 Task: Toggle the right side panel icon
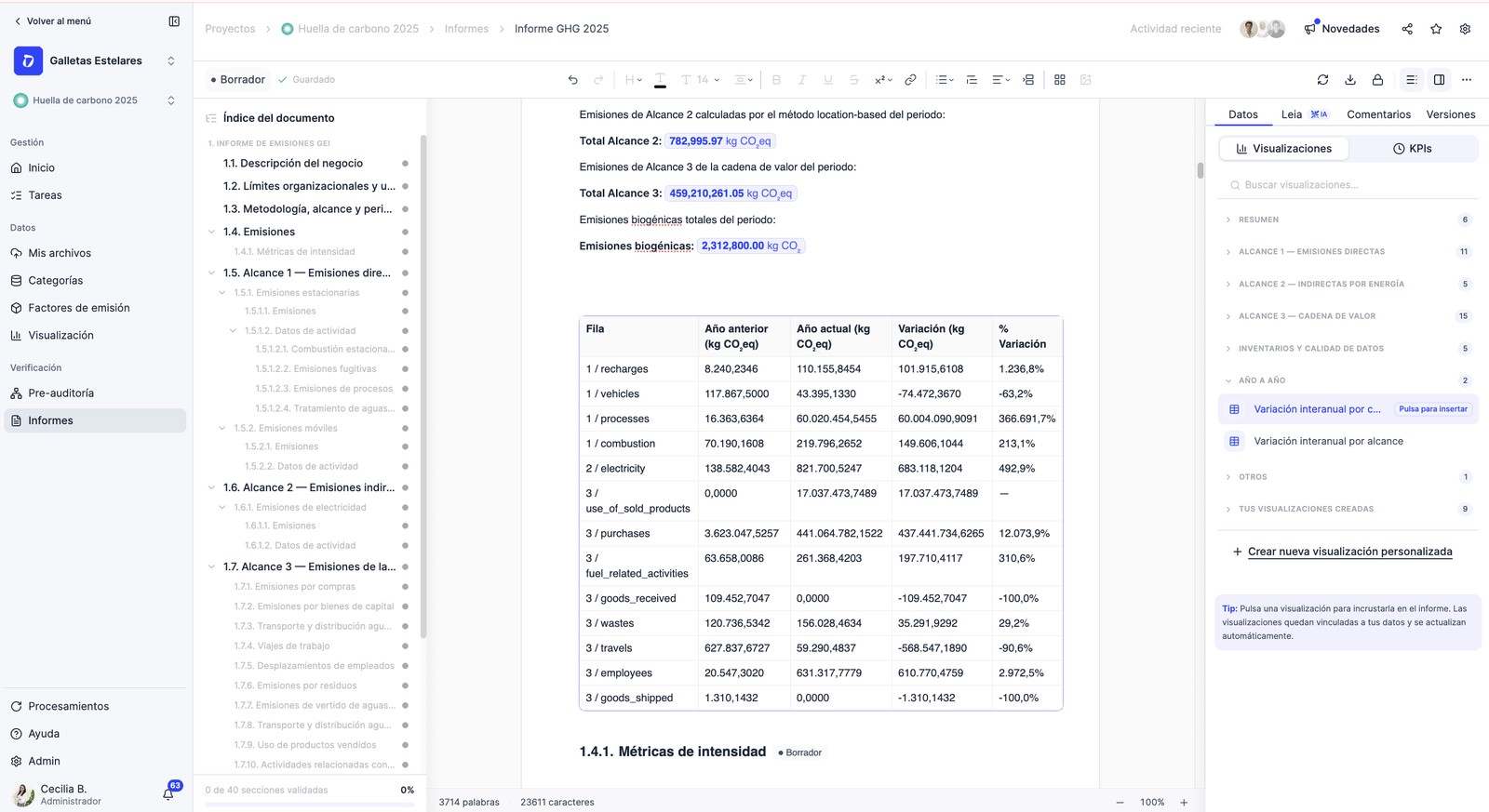(x=1439, y=80)
